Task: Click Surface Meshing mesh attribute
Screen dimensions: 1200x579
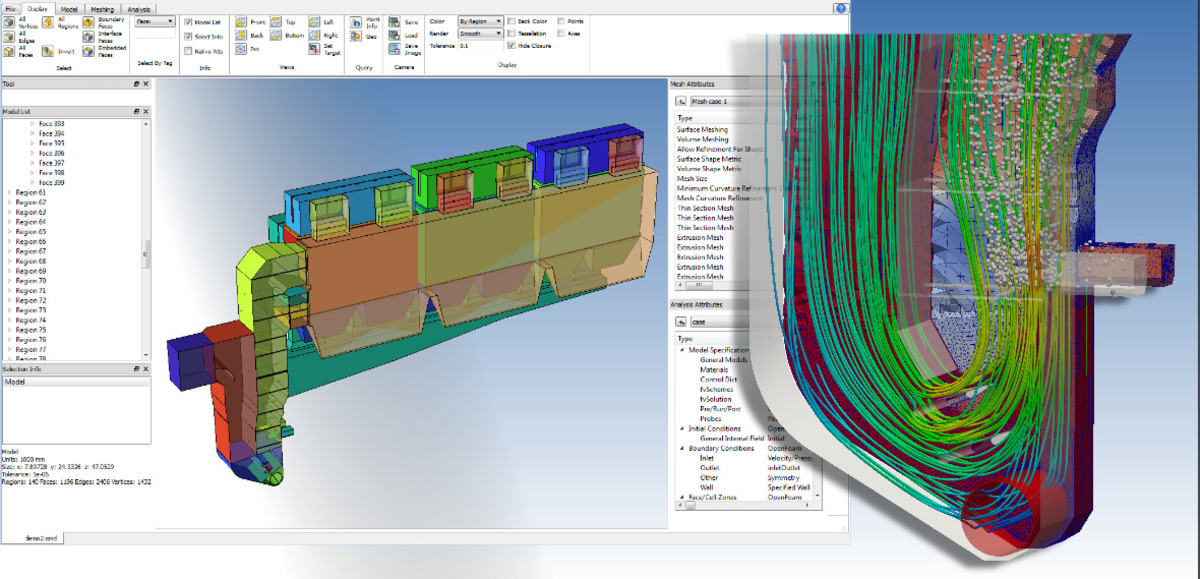Action: point(703,129)
